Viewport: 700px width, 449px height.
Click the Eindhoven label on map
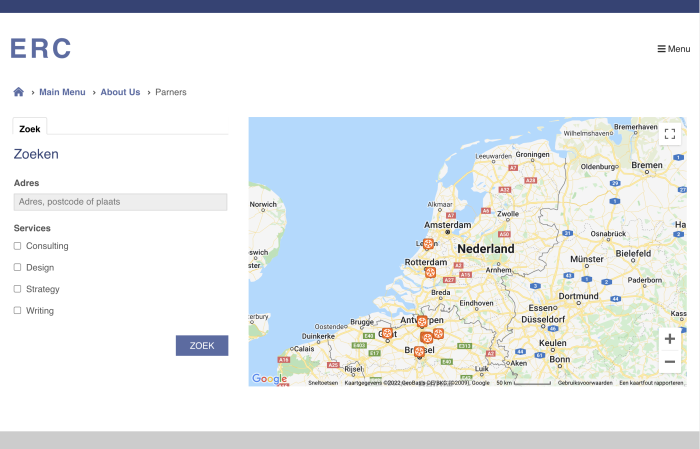[476, 303]
